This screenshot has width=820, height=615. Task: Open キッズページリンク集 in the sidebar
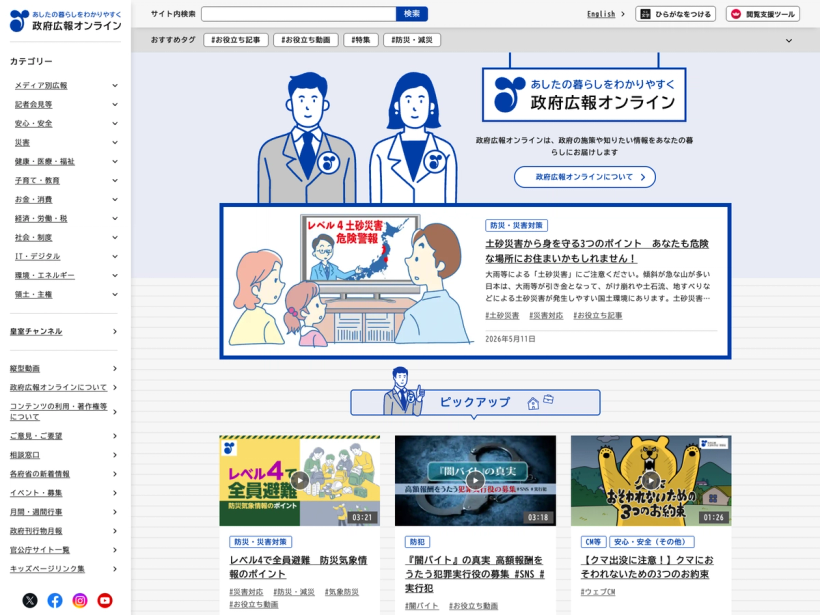pos(63,569)
